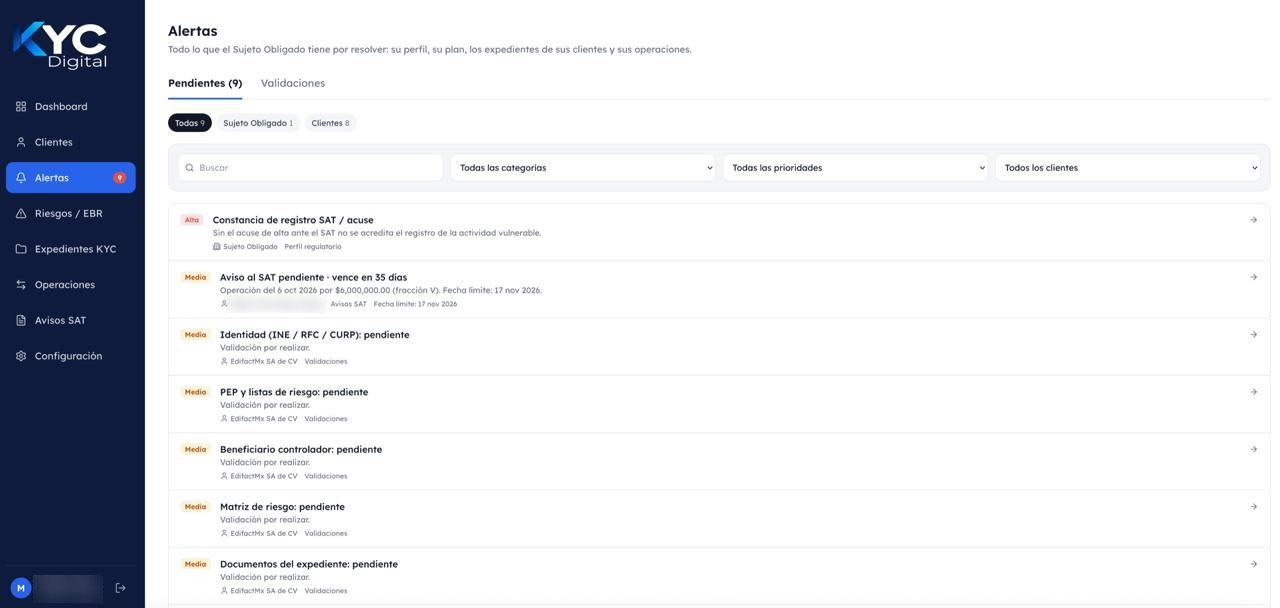Click the user avatar M circle
Image resolution: width=1280 pixels, height=608 pixels.
coord(21,588)
